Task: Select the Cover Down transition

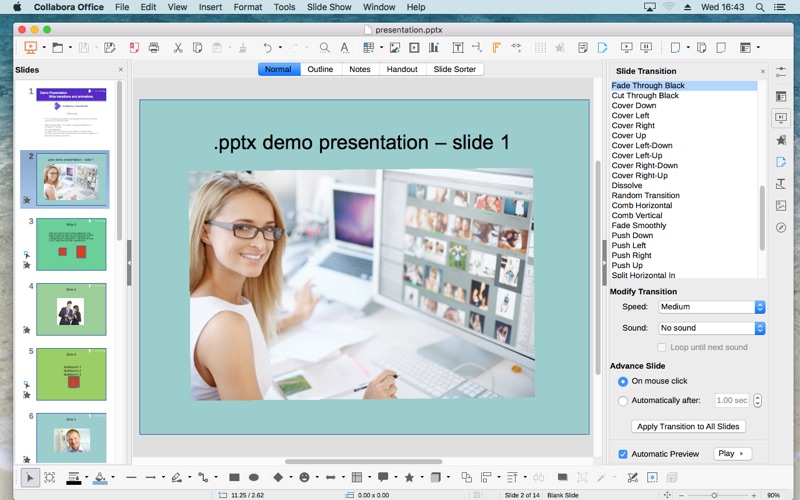Action: (x=634, y=106)
